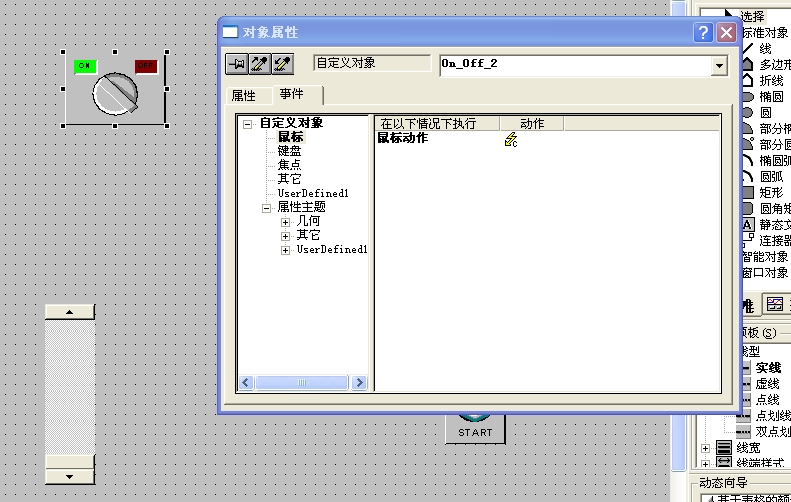Expand the UserDefined1 node under 属性主题
791x502 pixels.
[286, 251]
